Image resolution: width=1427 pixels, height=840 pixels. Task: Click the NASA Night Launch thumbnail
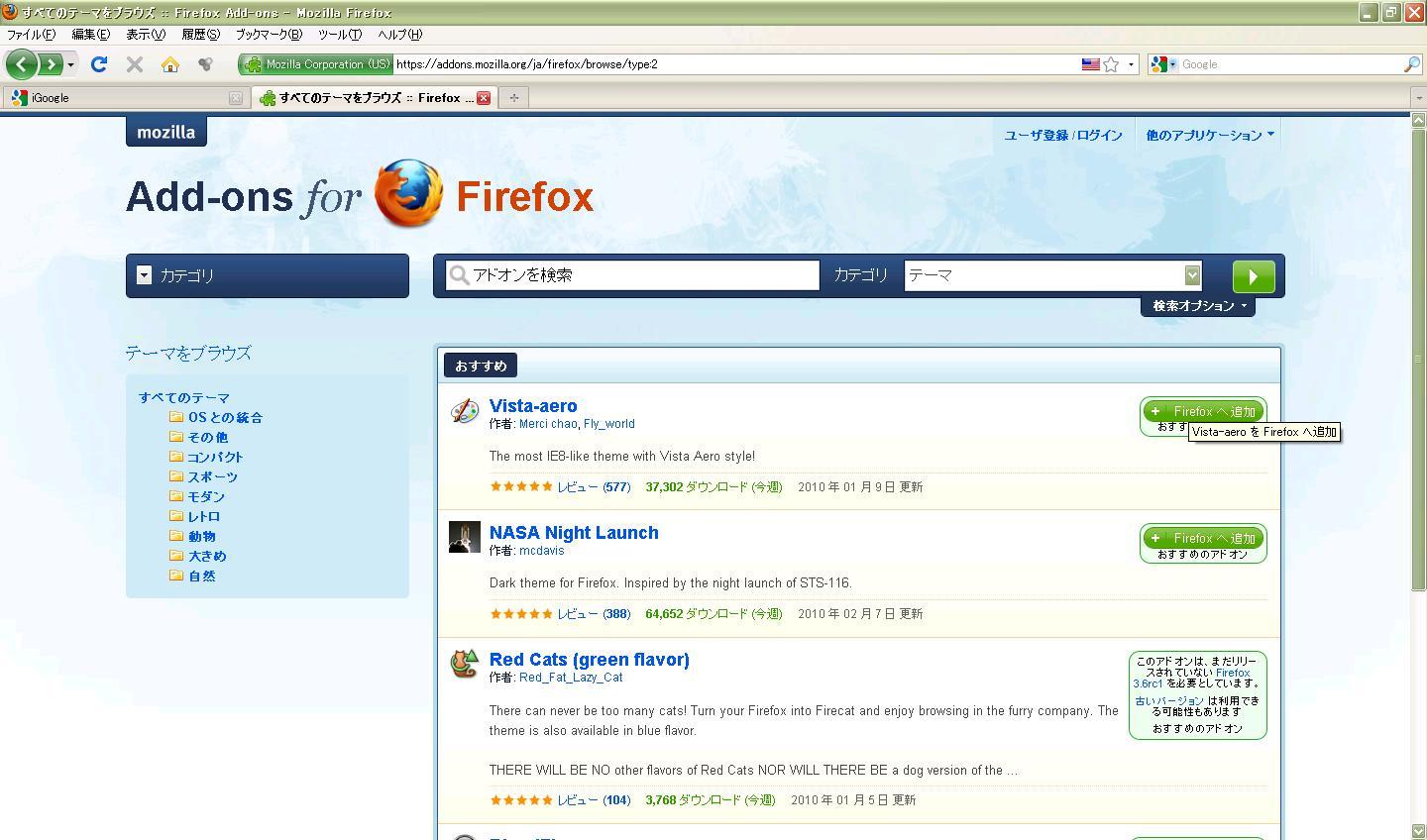coord(465,537)
